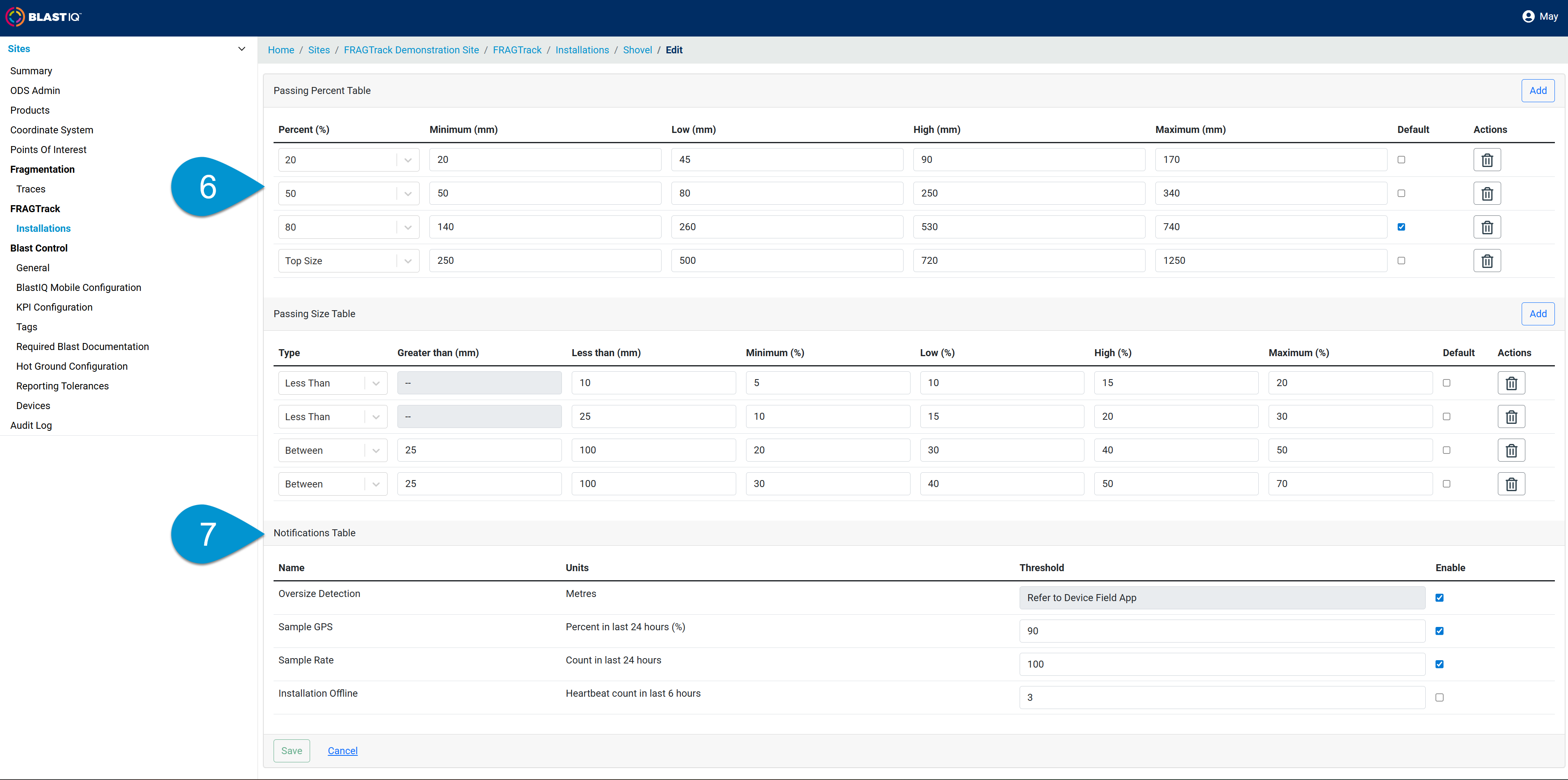This screenshot has height=780, width=1568.
Task: Remove the 80 percent row using trash icon
Action: coord(1487,227)
